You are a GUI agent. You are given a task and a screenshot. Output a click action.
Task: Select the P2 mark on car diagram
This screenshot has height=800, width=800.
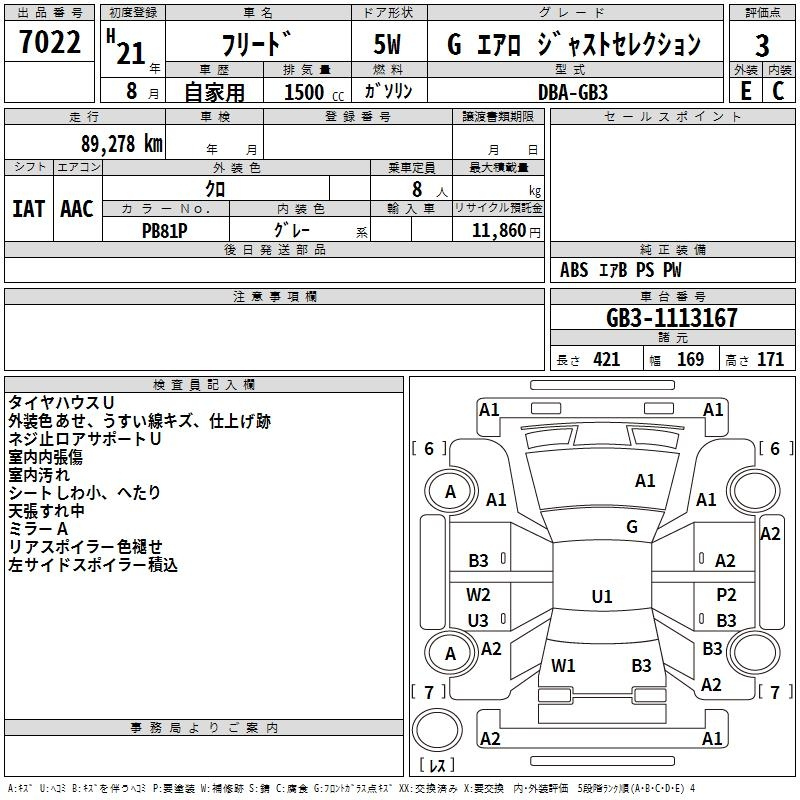tap(726, 594)
